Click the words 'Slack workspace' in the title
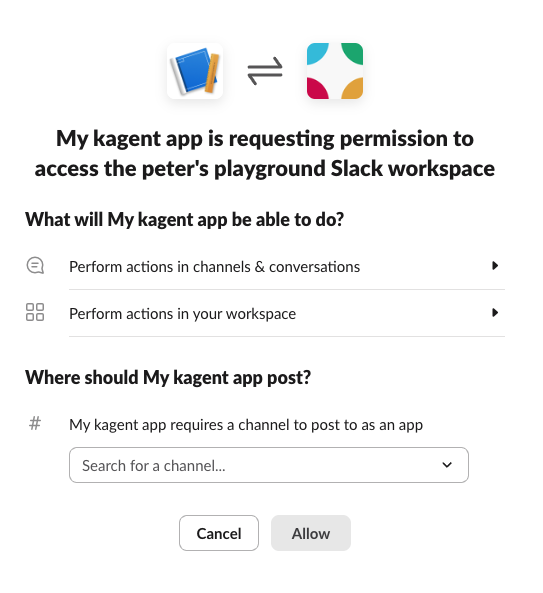This screenshot has height=593, width=543. coord(413,168)
